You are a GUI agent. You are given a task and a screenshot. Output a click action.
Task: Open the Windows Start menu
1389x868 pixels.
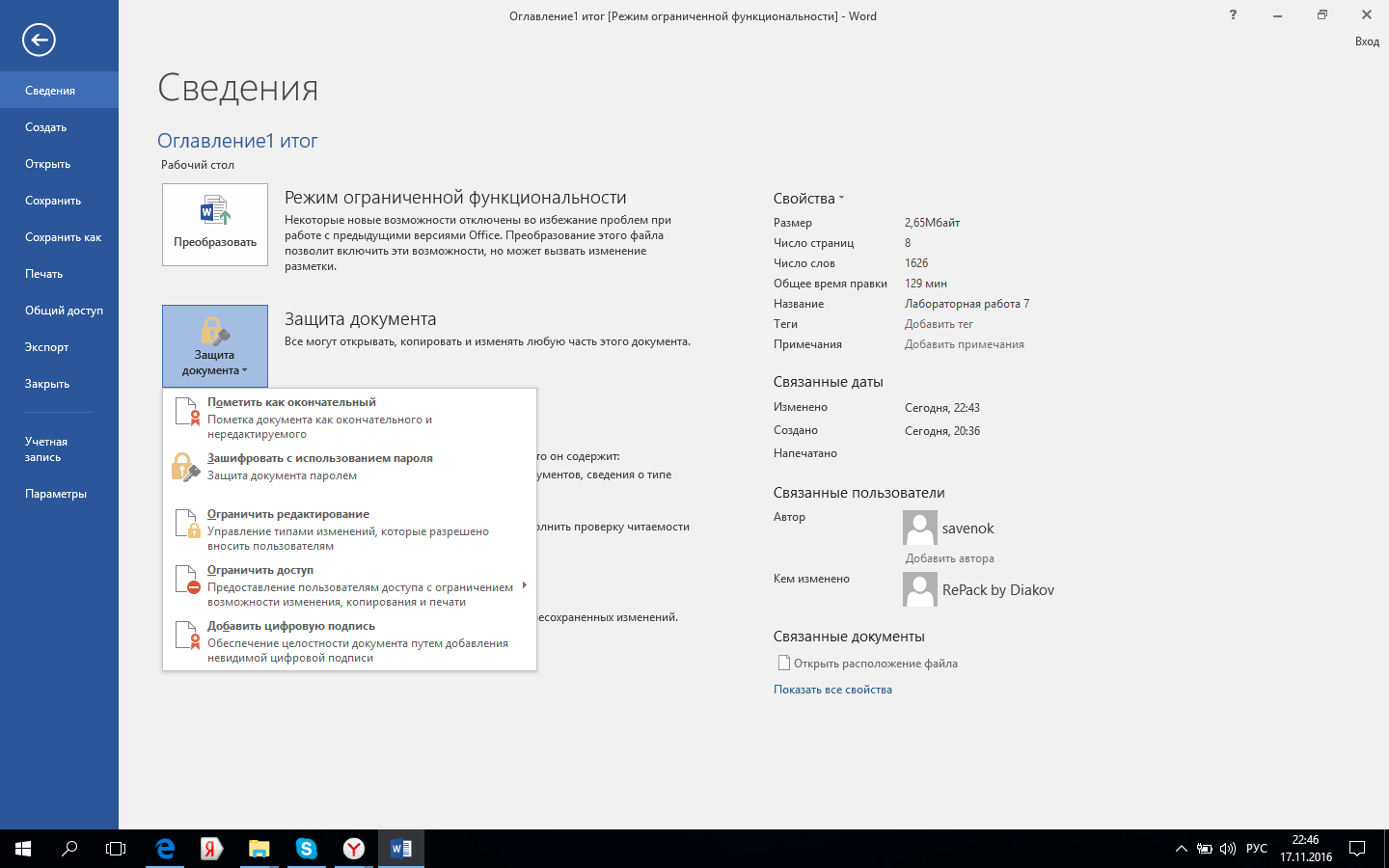23,849
